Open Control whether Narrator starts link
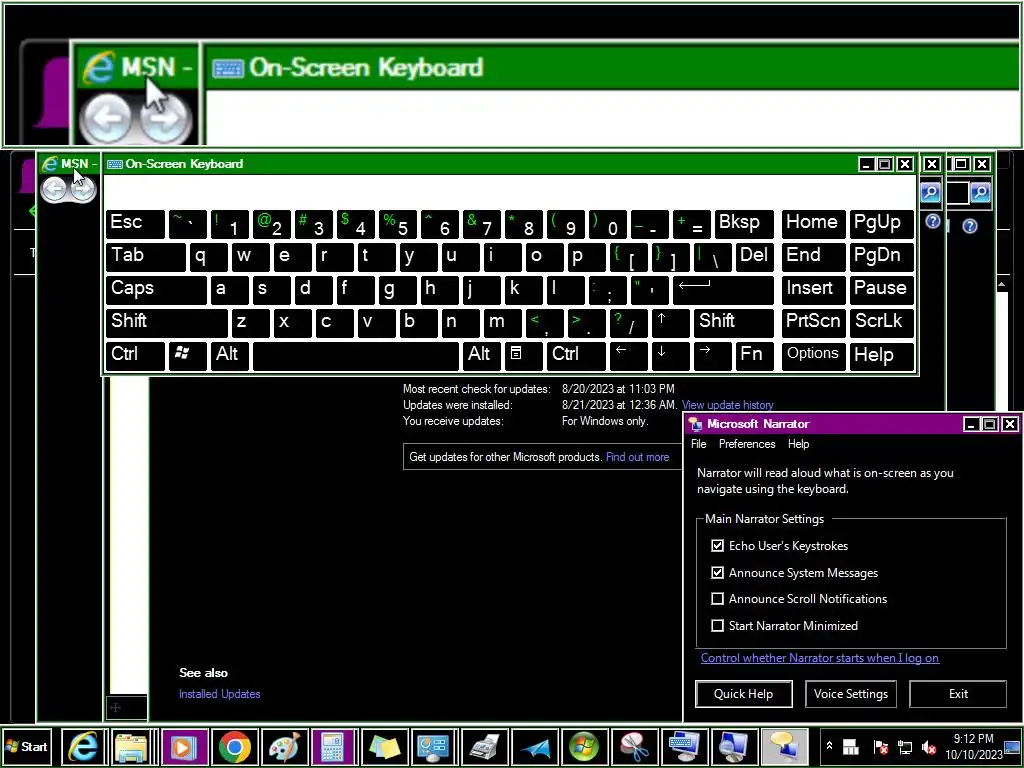1024x768 pixels. tap(820, 658)
